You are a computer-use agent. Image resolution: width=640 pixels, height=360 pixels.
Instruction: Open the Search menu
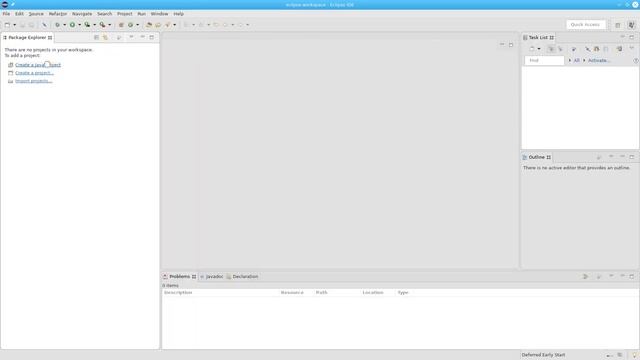tap(104, 14)
